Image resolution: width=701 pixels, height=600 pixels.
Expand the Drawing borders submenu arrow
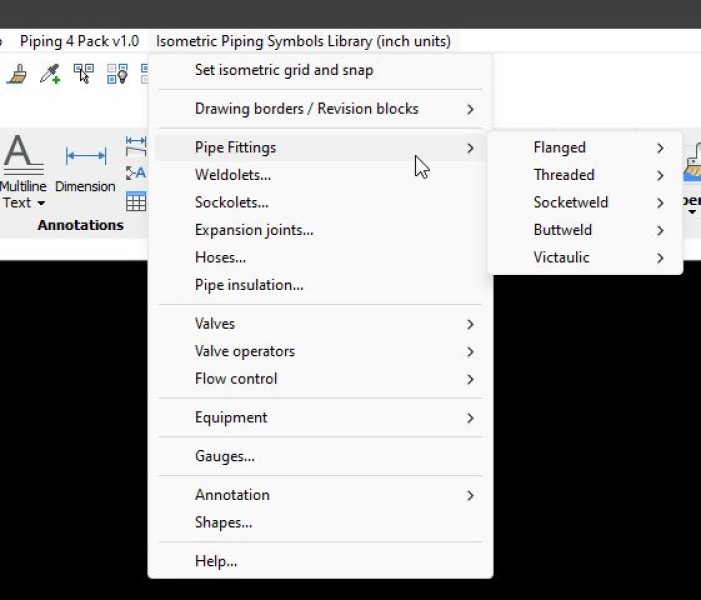click(470, 110)
